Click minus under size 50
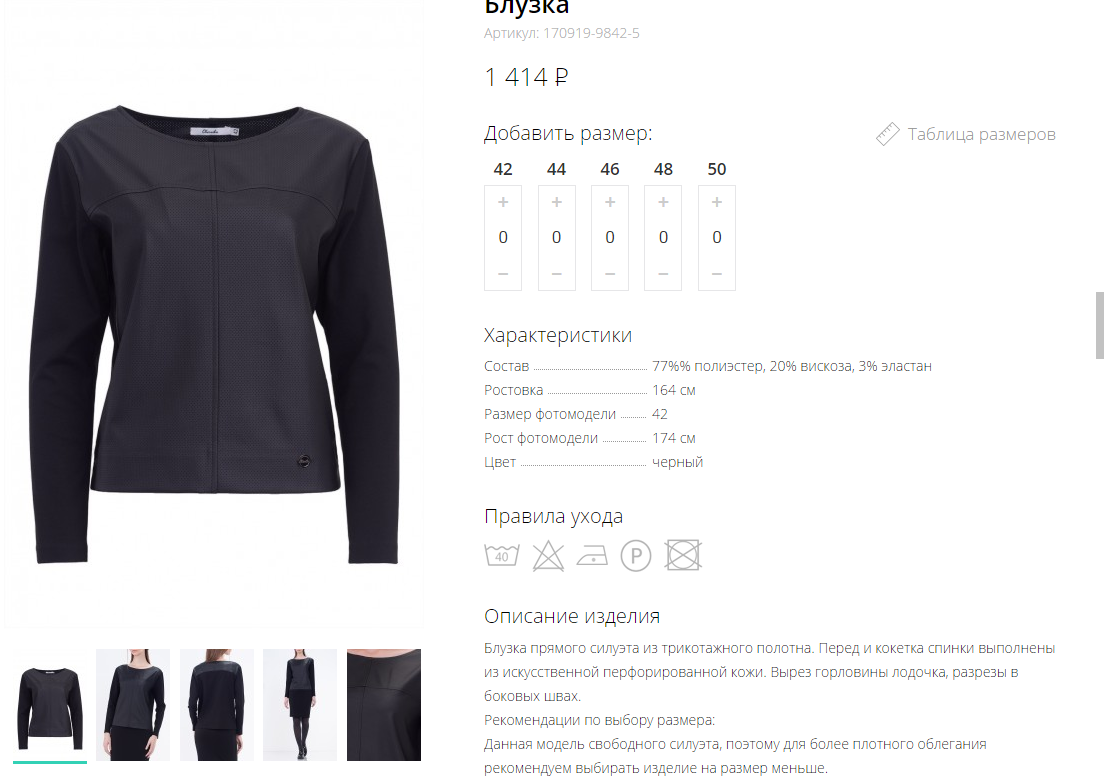Image resolution: width=1104 pixels, height=784 pixels. pos(717,274)
